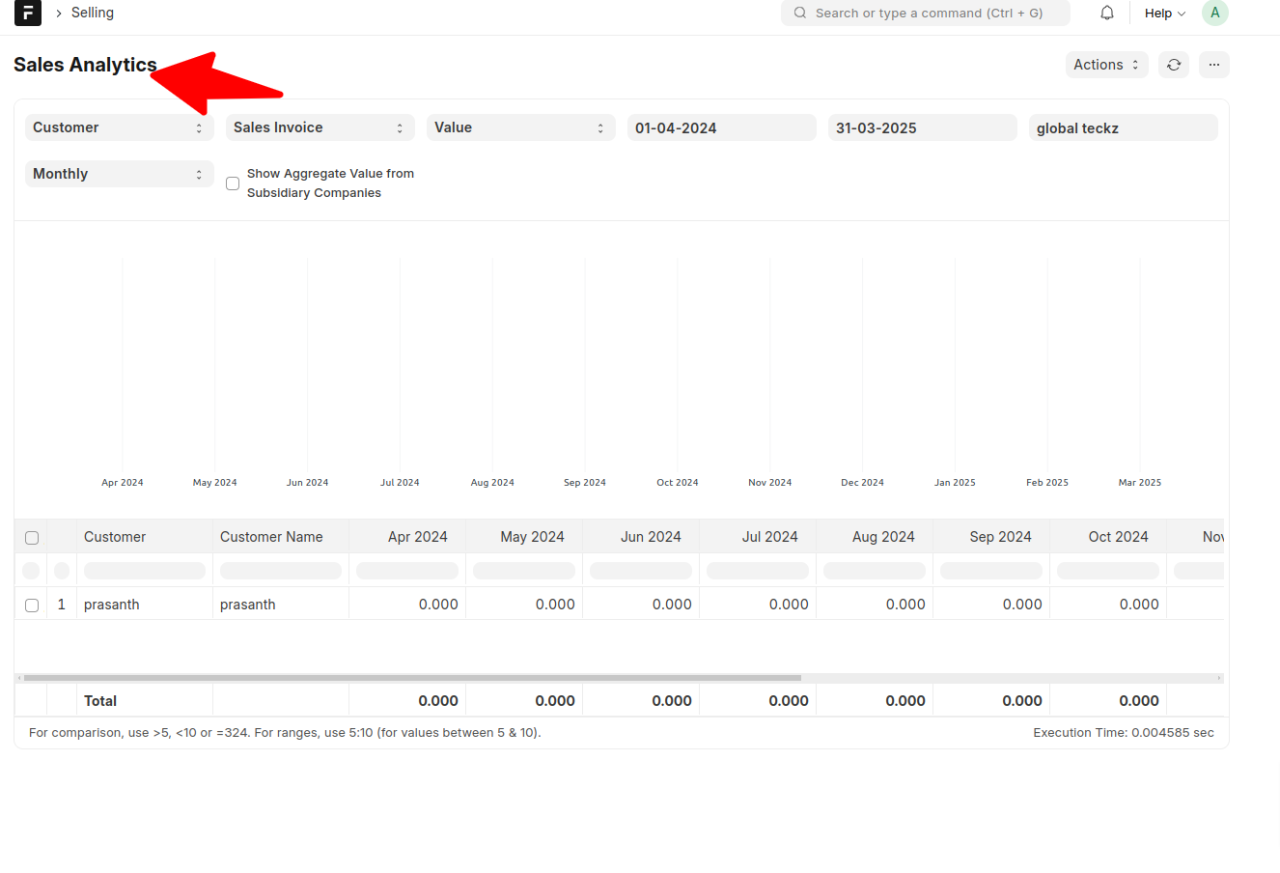Go to the Selling breadcrumb

click(x=92, y=13)
